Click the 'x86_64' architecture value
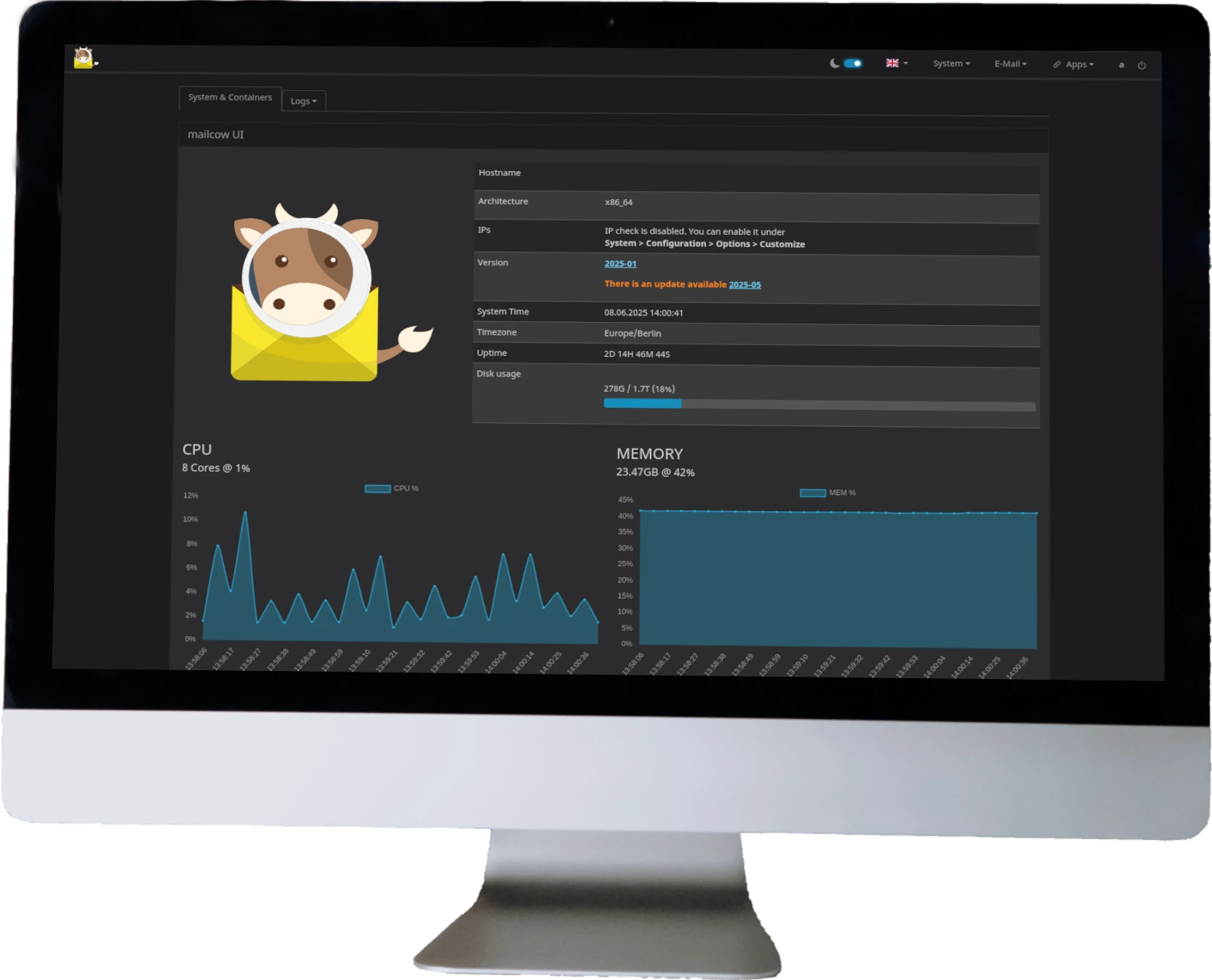The height and width of the screenshot is (980, 1212). pos(618,202)
